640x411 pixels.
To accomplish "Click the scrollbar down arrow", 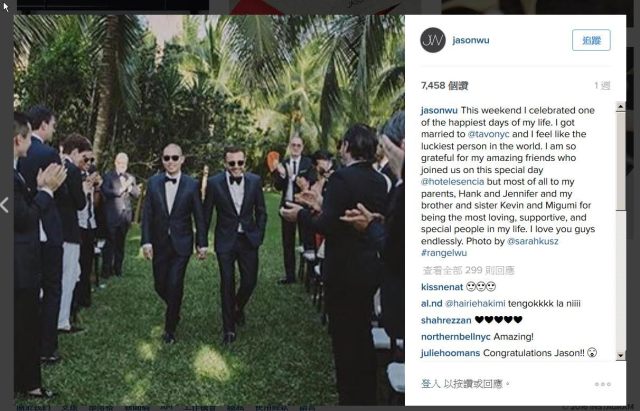I will [620, 355].
